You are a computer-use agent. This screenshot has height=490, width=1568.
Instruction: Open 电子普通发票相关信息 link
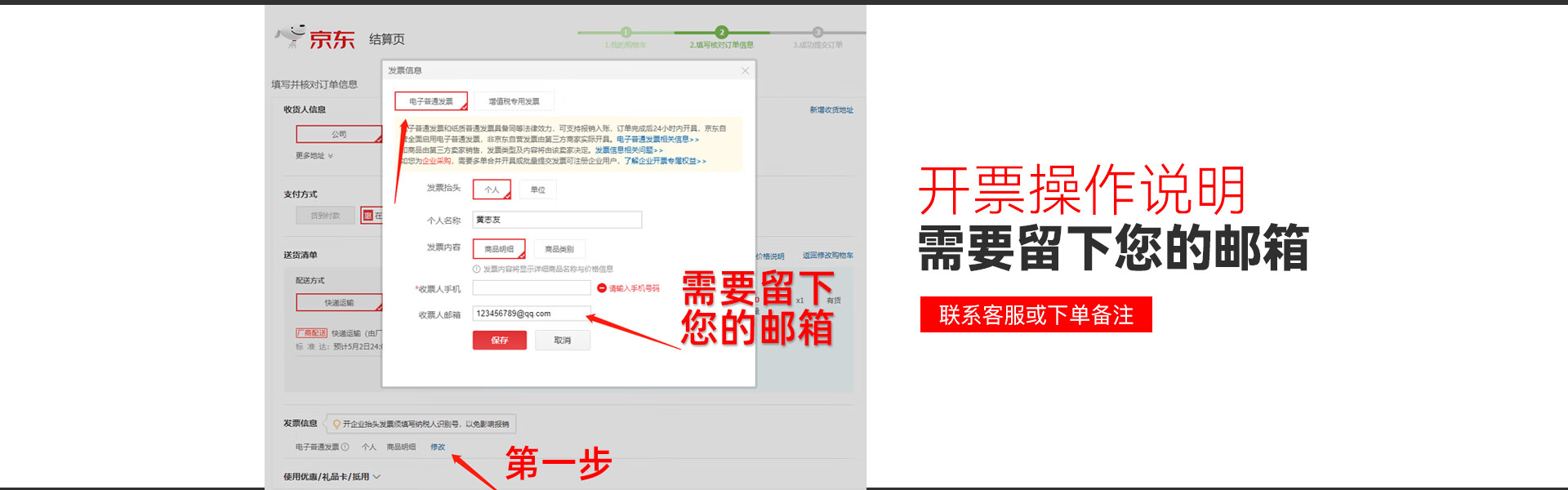657,140
